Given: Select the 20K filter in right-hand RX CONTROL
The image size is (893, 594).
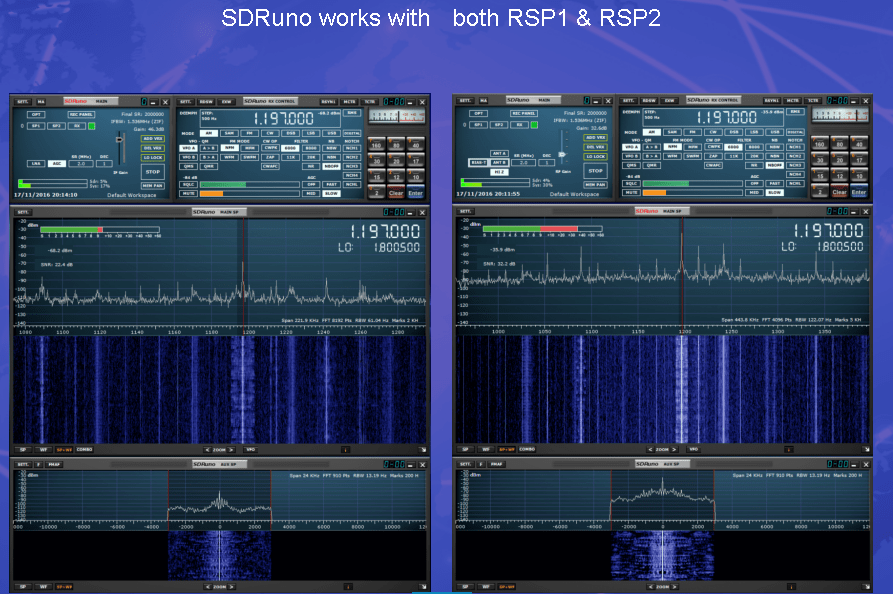Looking at the screenshot, I should click(754, 156).
